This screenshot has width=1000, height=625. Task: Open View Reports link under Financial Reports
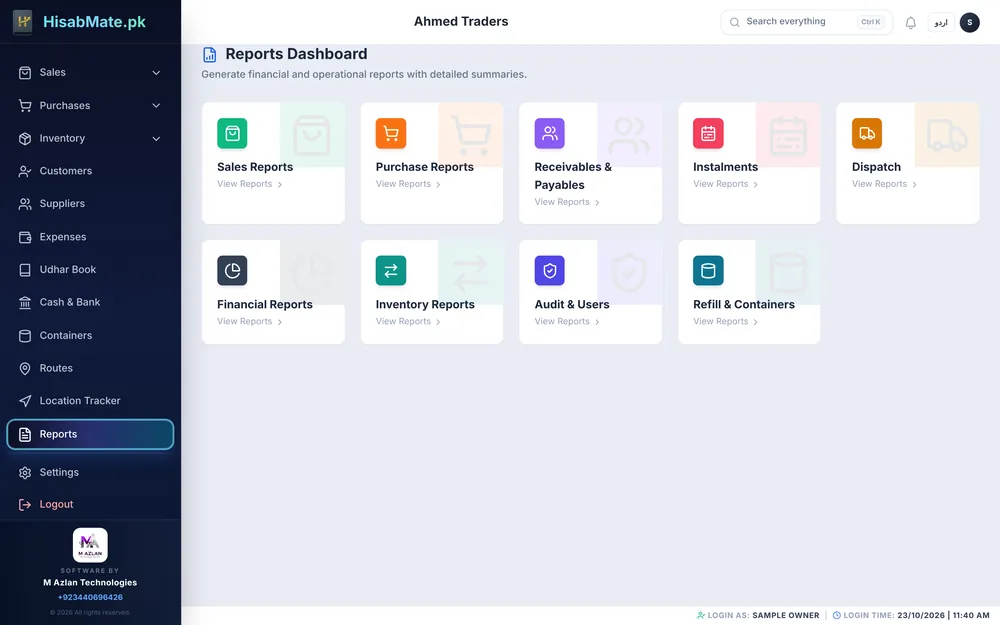click(249, 322)
